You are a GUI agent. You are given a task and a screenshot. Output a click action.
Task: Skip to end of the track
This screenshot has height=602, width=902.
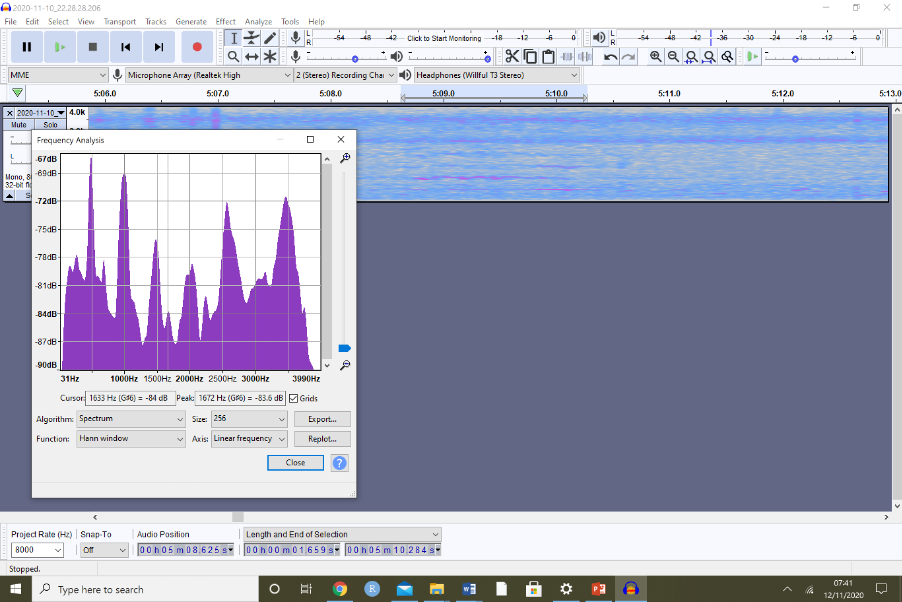click(159, 47)
